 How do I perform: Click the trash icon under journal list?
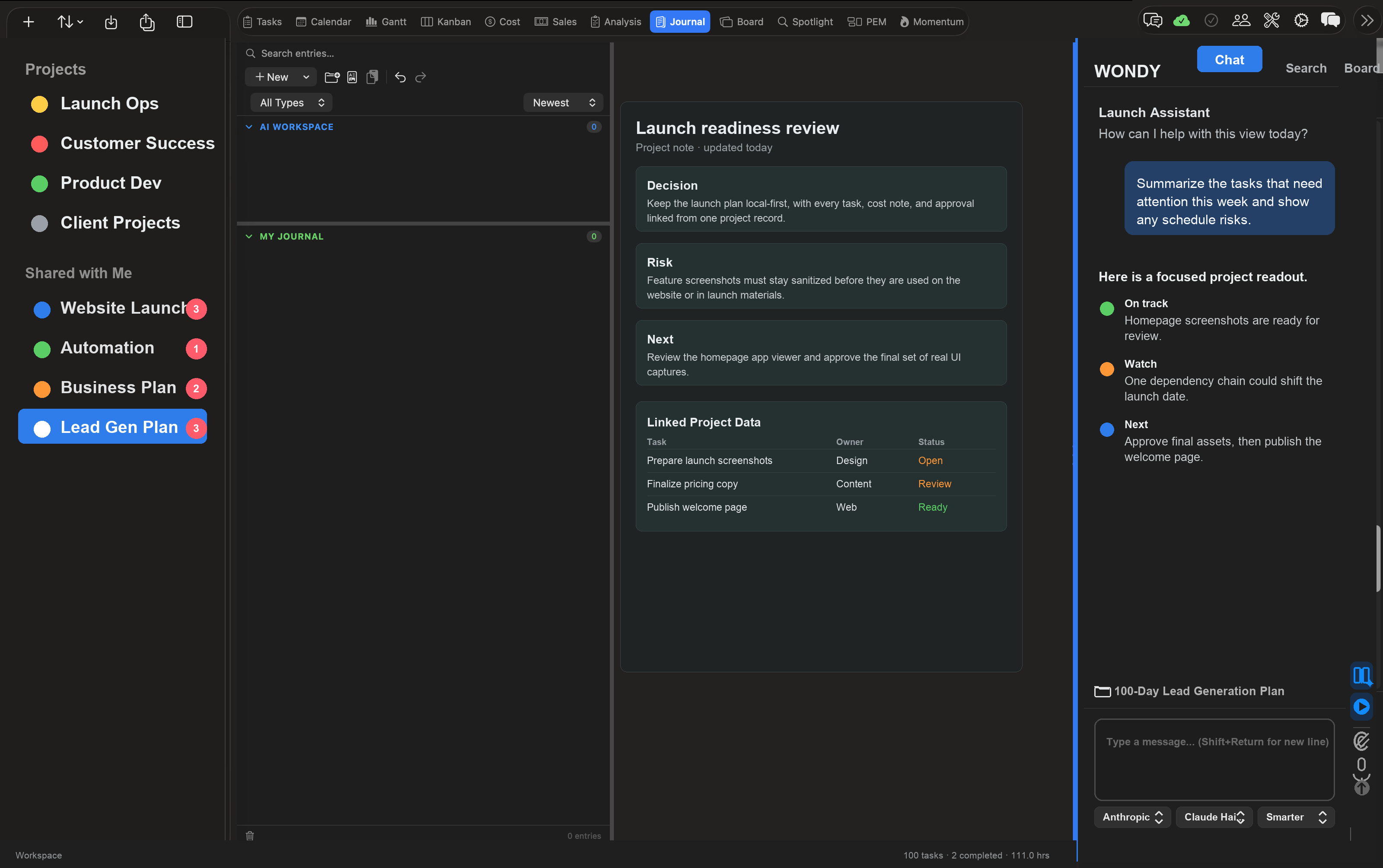(x=250, y=835)
